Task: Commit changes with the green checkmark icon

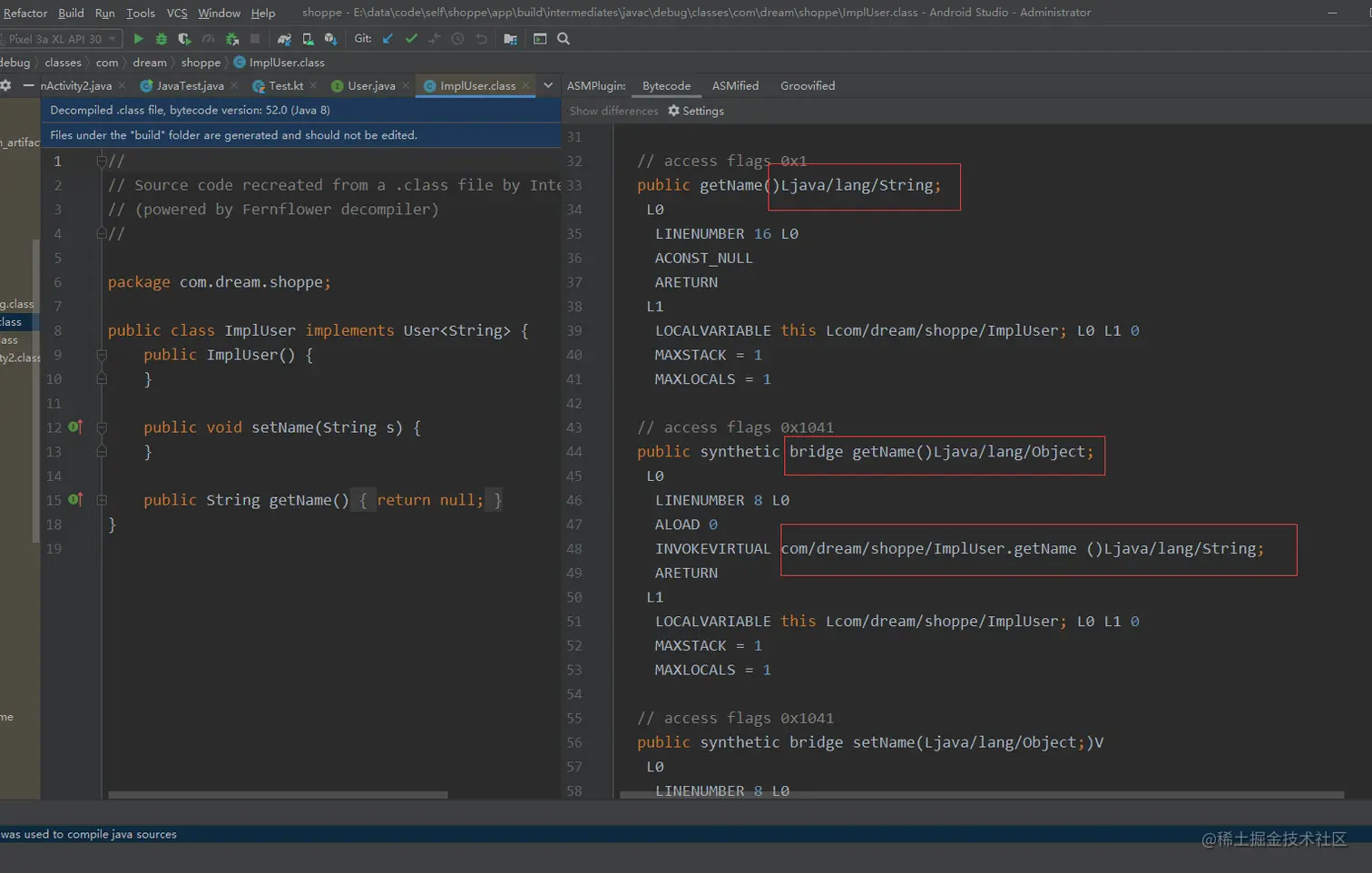Action: [411, 39]
